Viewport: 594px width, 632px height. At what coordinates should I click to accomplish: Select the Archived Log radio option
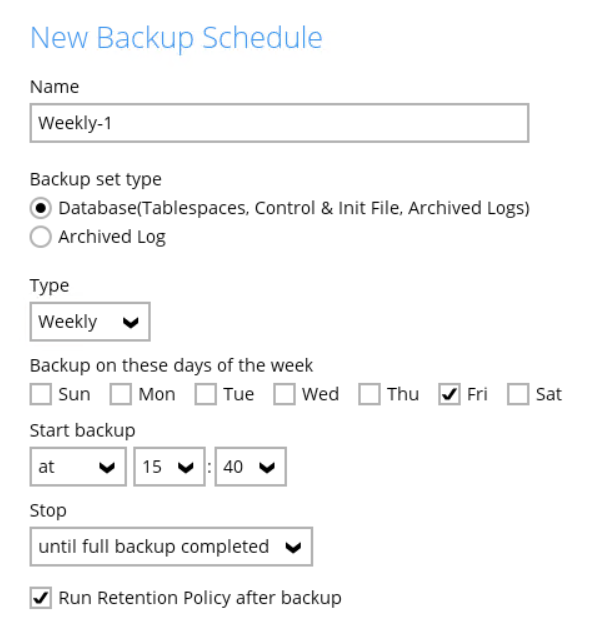point(41,237)
